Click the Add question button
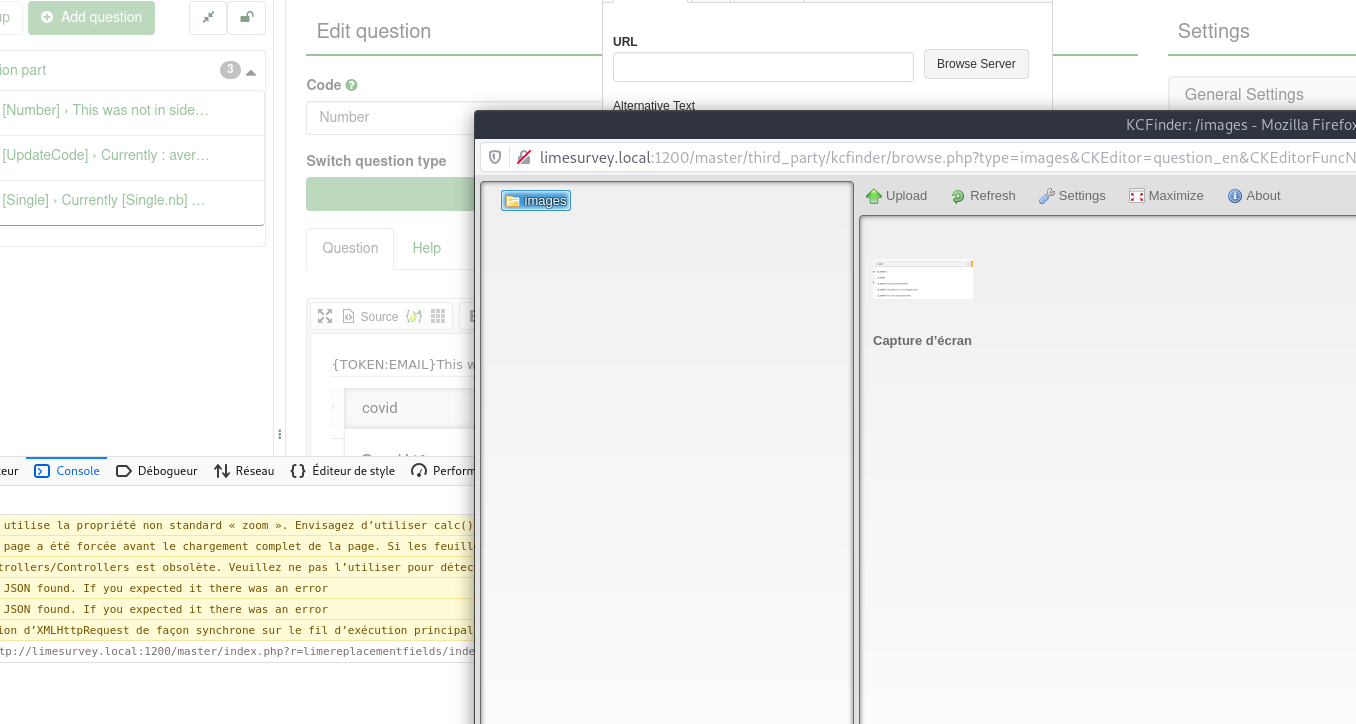Screen dimensions: 1356x724 pos(91,18)
